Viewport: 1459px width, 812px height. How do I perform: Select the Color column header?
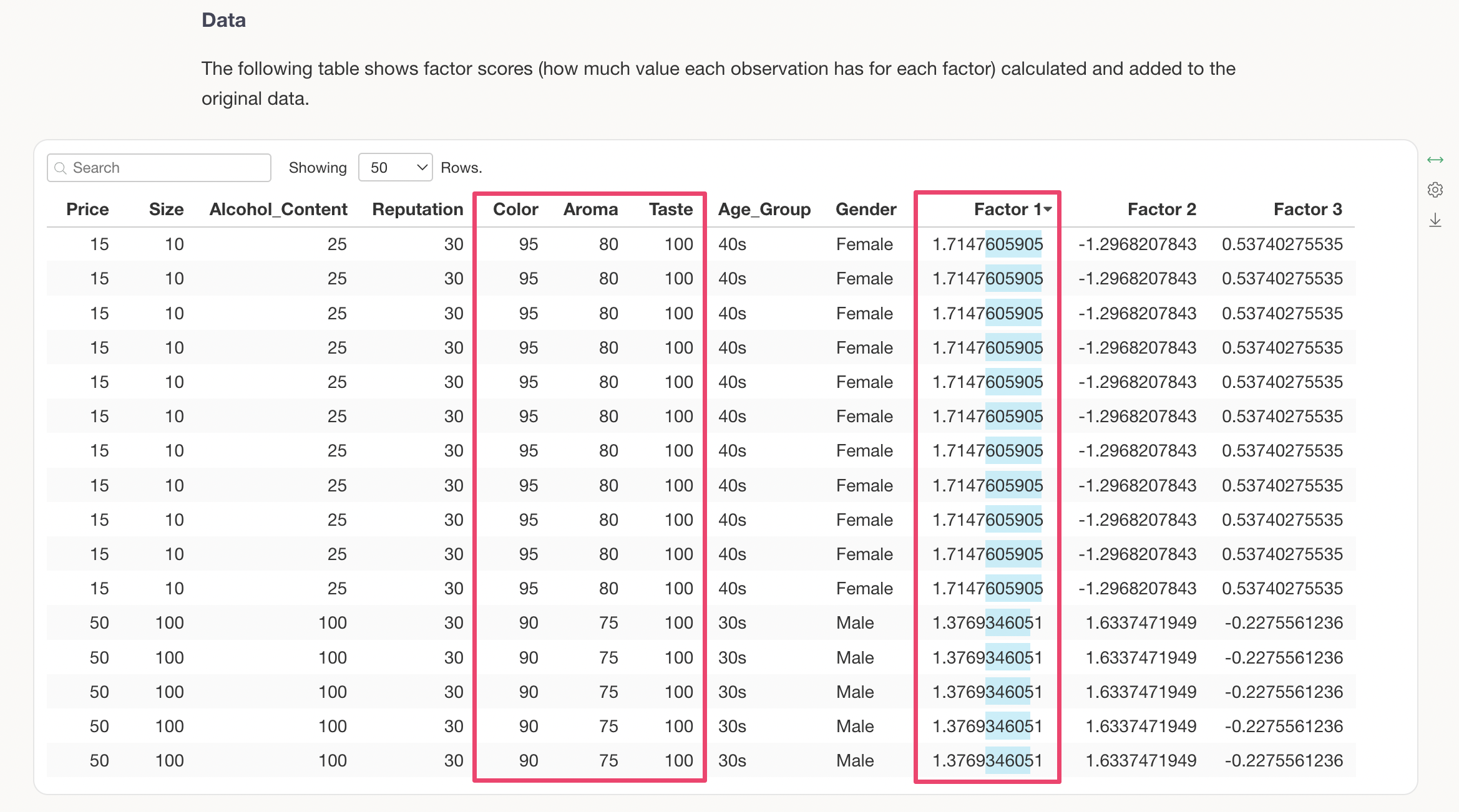pyautogui.click(x=515, y=210)
